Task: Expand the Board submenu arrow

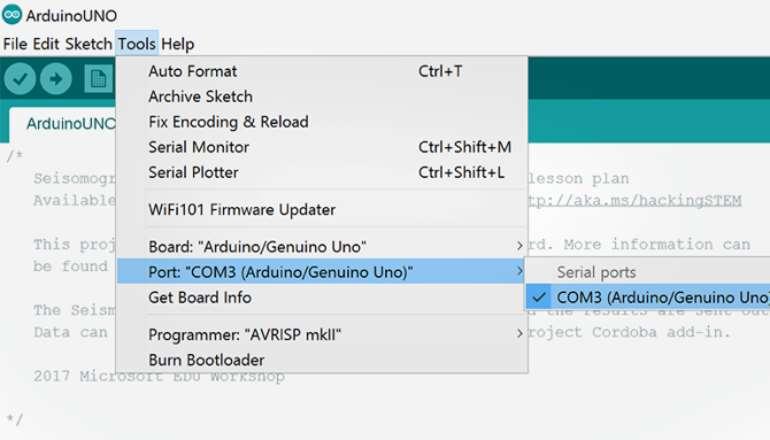Action: 520,246
